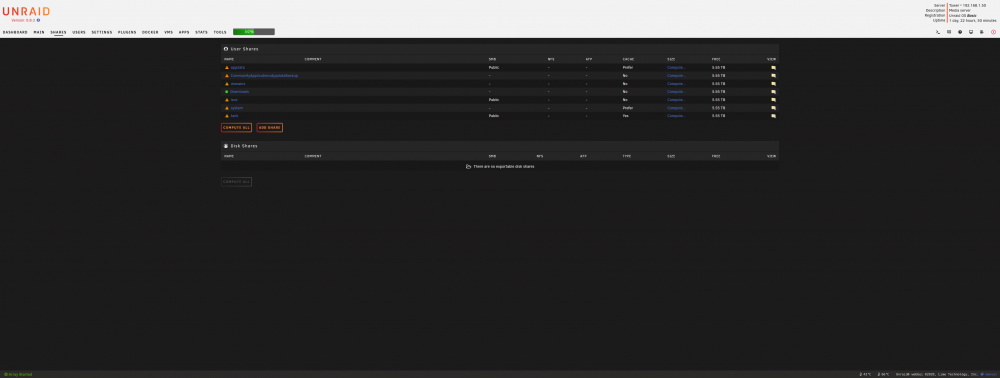Screen dimensions: 1000x378
Task: Click 'There are no exportable disk shares' message
Action: [x=504, y=166]
